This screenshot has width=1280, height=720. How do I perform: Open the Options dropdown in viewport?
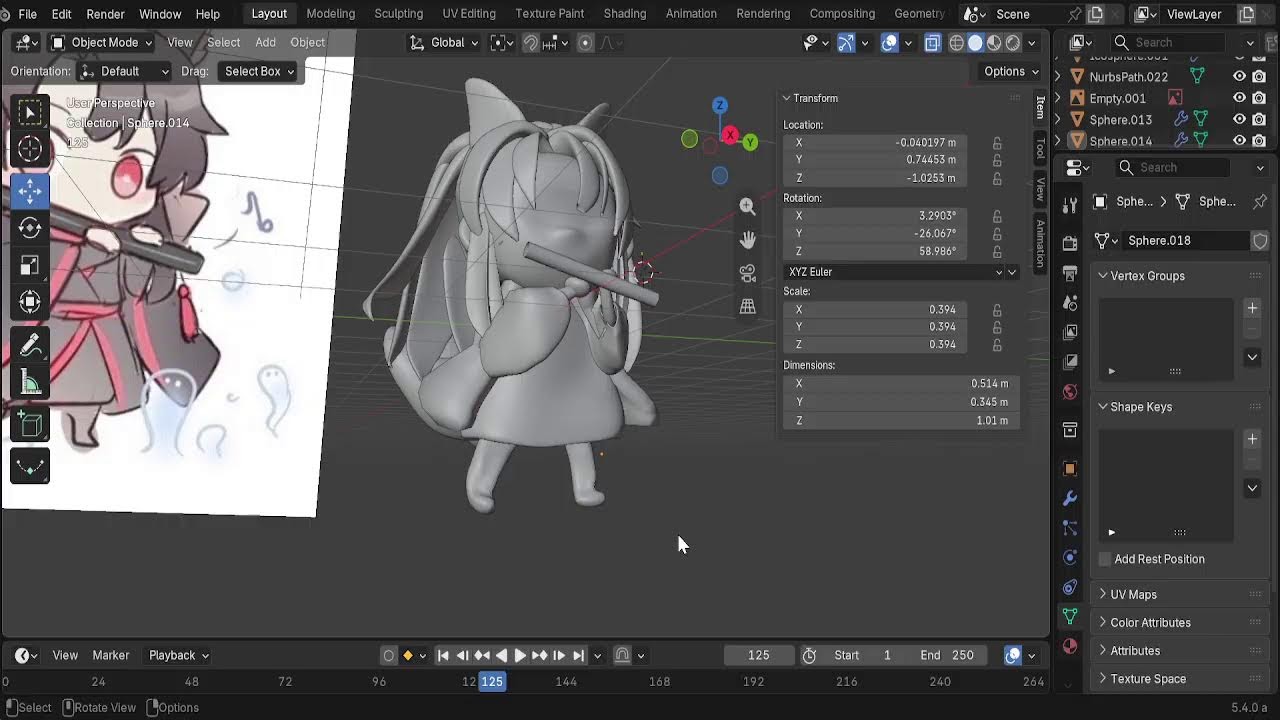[1011, 71]
